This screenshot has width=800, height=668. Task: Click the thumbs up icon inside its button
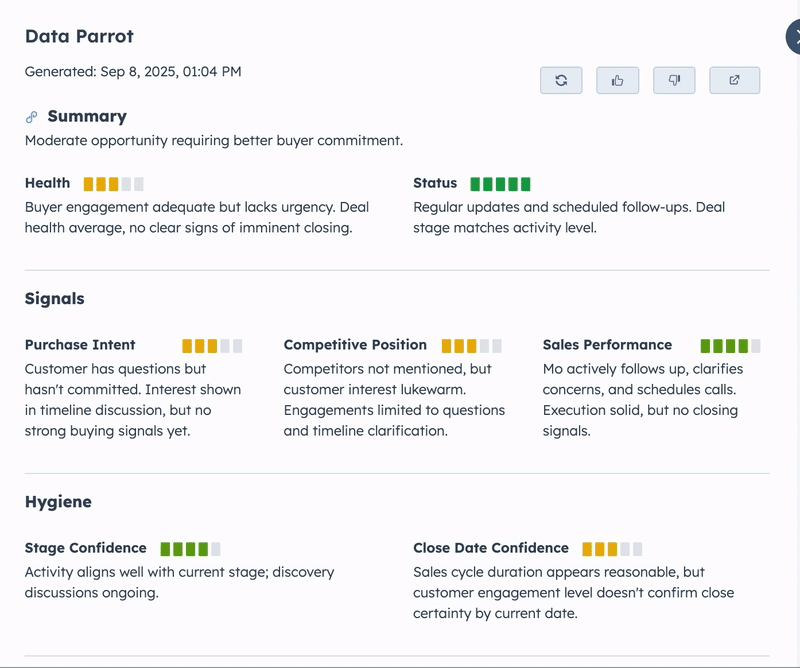tap(617, 80)
